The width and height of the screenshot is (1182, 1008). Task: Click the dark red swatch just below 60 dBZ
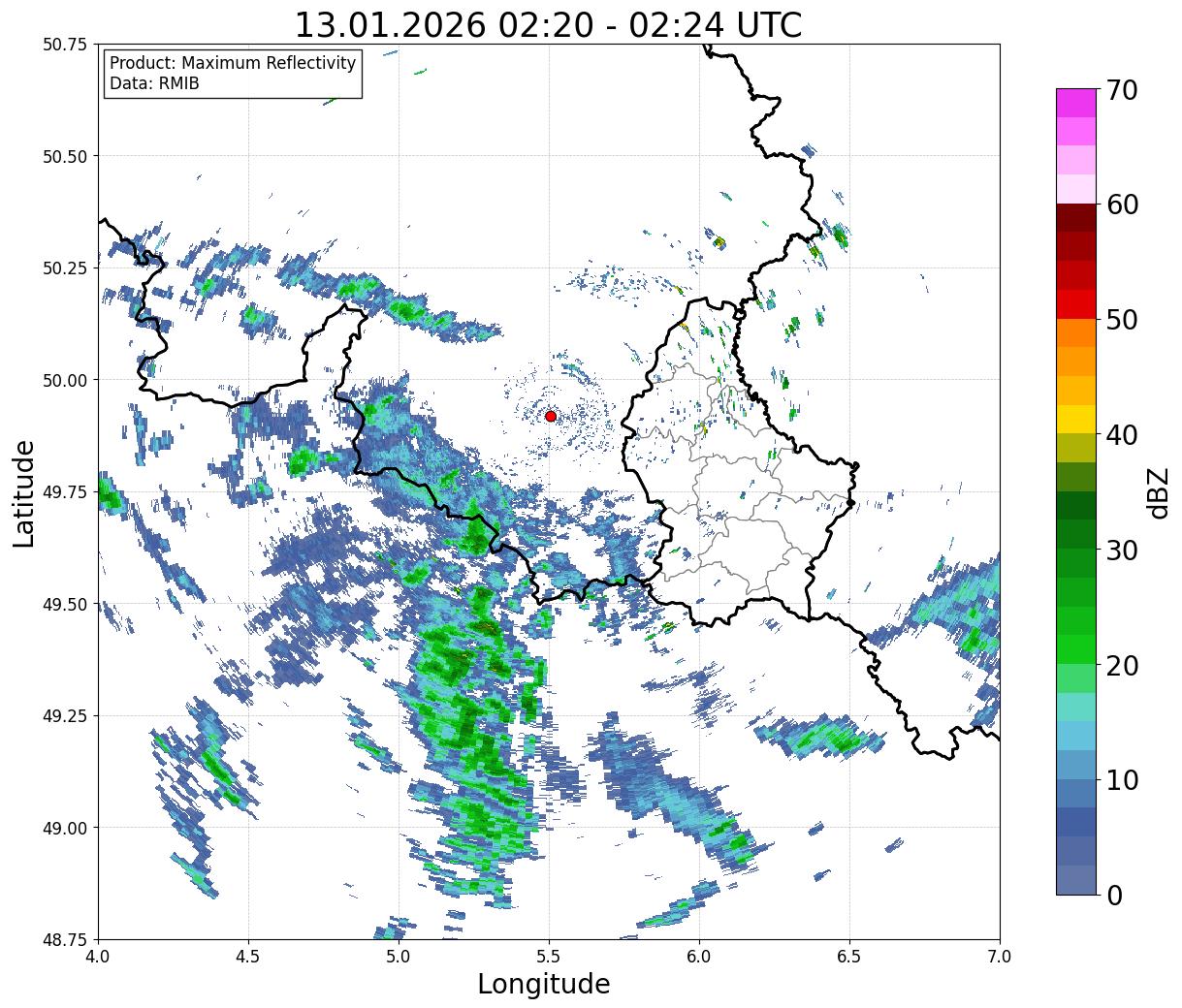click(x=1076, y=218)
